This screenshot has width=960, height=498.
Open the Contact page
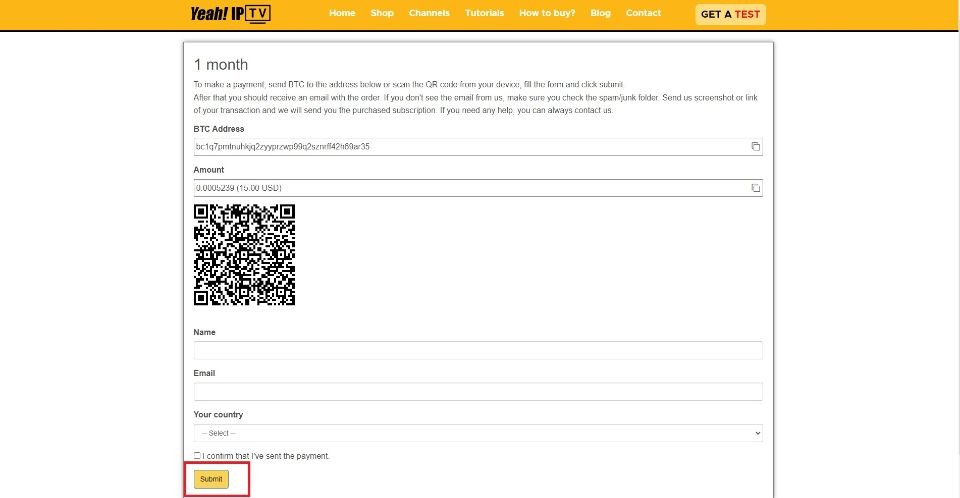643,13
